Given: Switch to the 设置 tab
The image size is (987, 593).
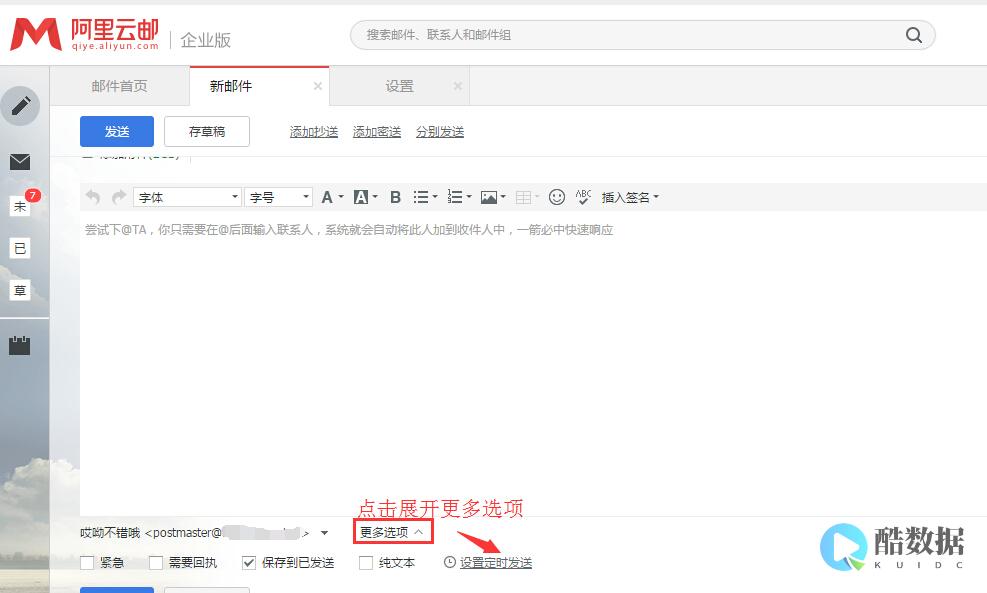Looking at the screenshot, I should click(400, 86).
